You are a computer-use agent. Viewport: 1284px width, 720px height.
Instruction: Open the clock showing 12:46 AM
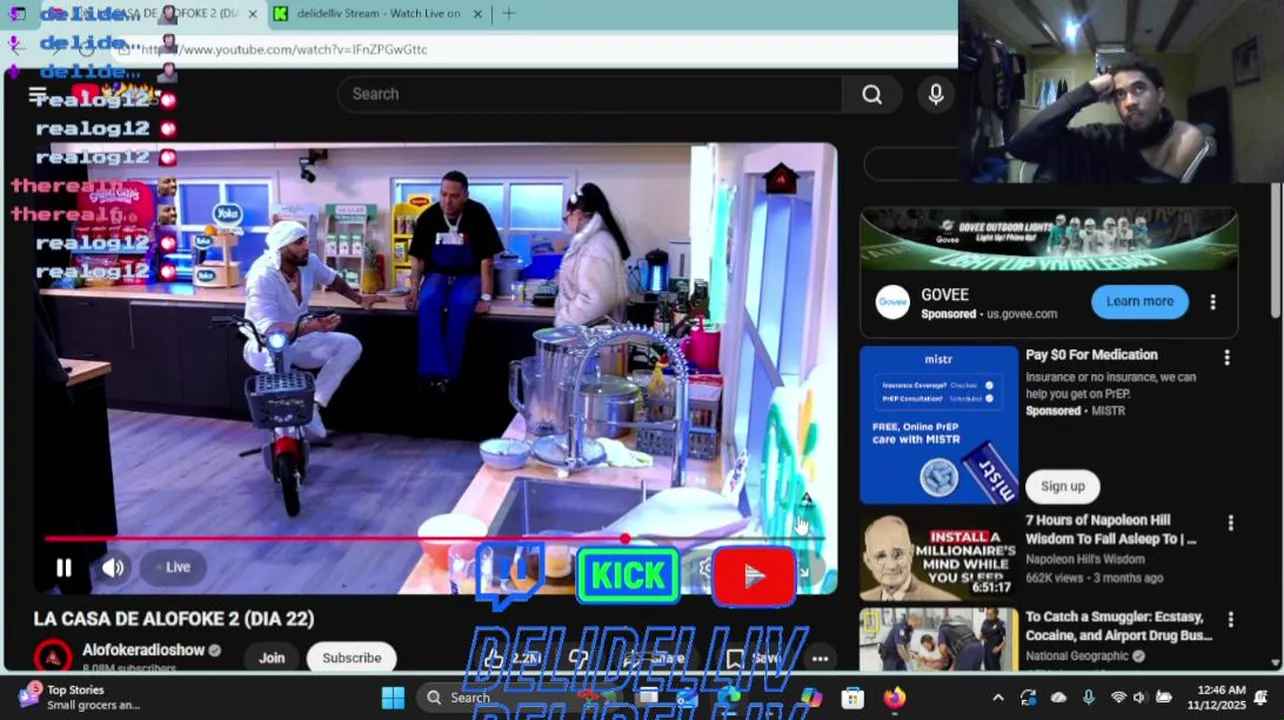(1216, 697)
